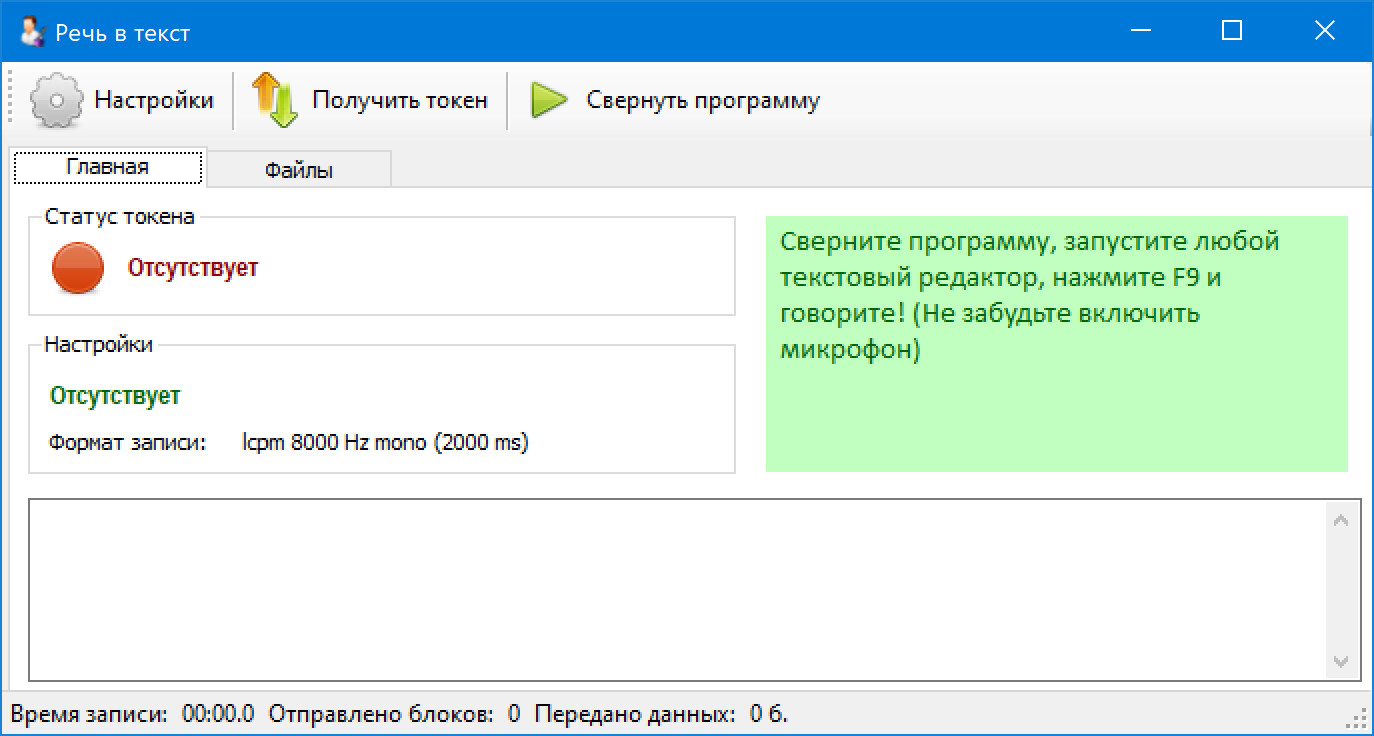
Task: Click the text area scrollbar up arrow
Action: [1341, 520]
